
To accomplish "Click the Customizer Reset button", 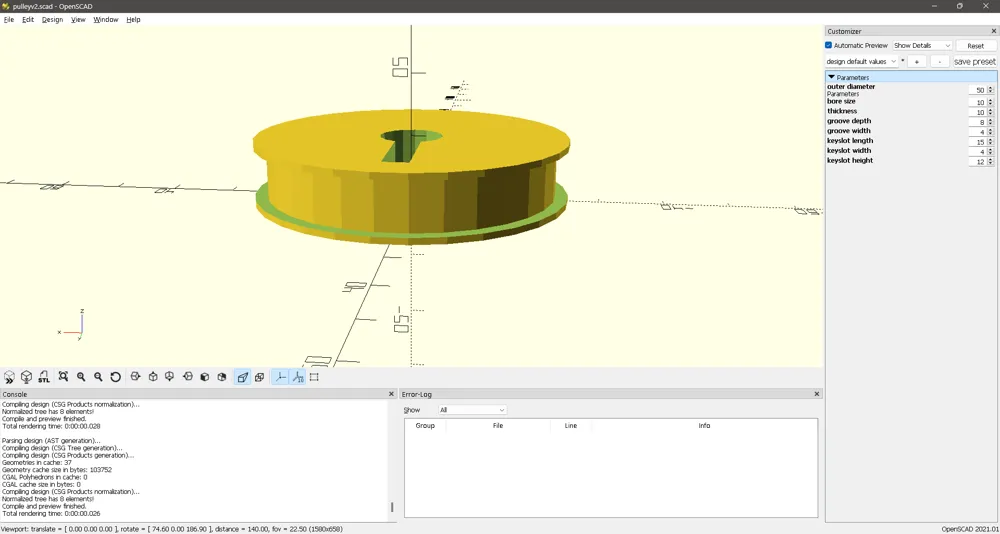I will [975, 45].
